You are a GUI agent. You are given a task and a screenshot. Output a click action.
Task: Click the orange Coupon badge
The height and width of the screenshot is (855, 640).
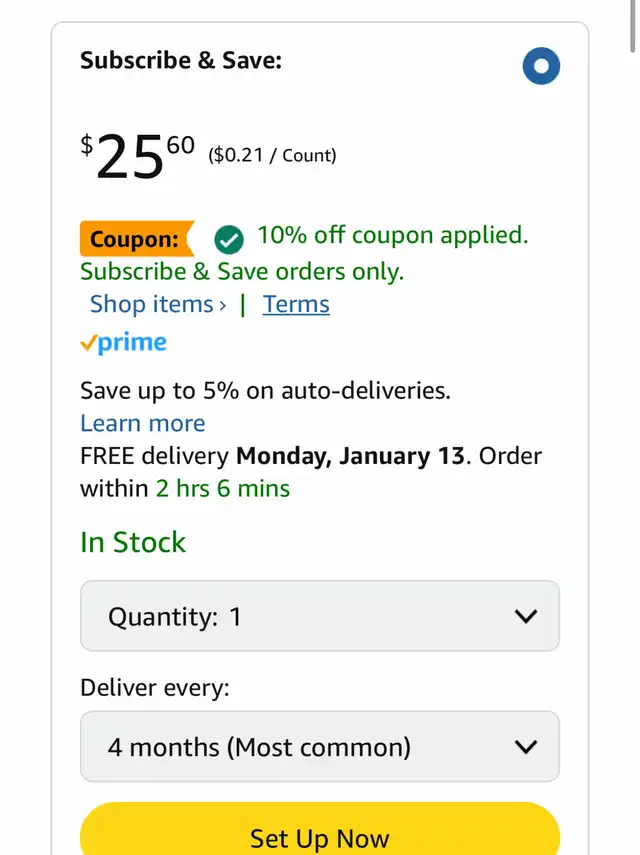click(135, 239)
